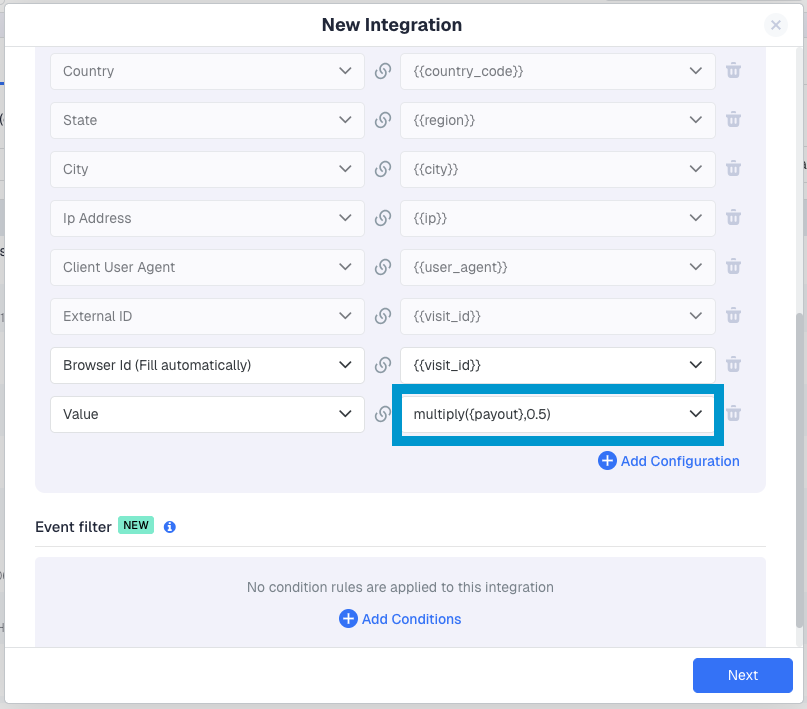This screenshot has width=807, height=709.
Task: Close the New Integration dialog
Action: (775, 25)
